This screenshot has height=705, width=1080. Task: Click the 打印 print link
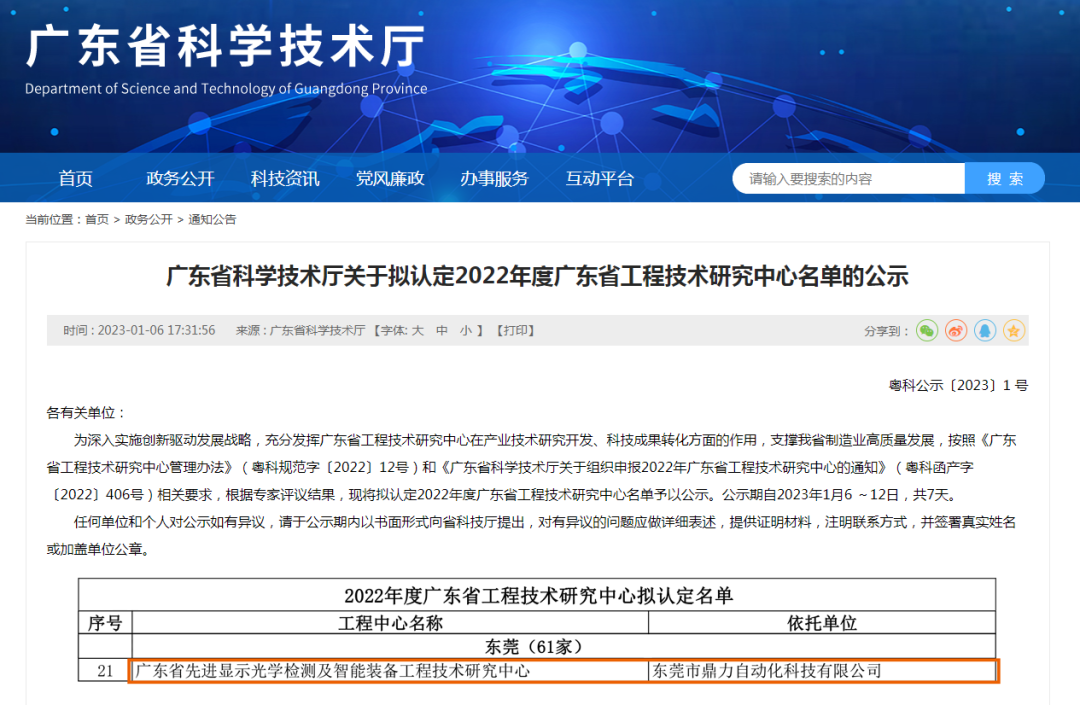[x=516, y=331]
